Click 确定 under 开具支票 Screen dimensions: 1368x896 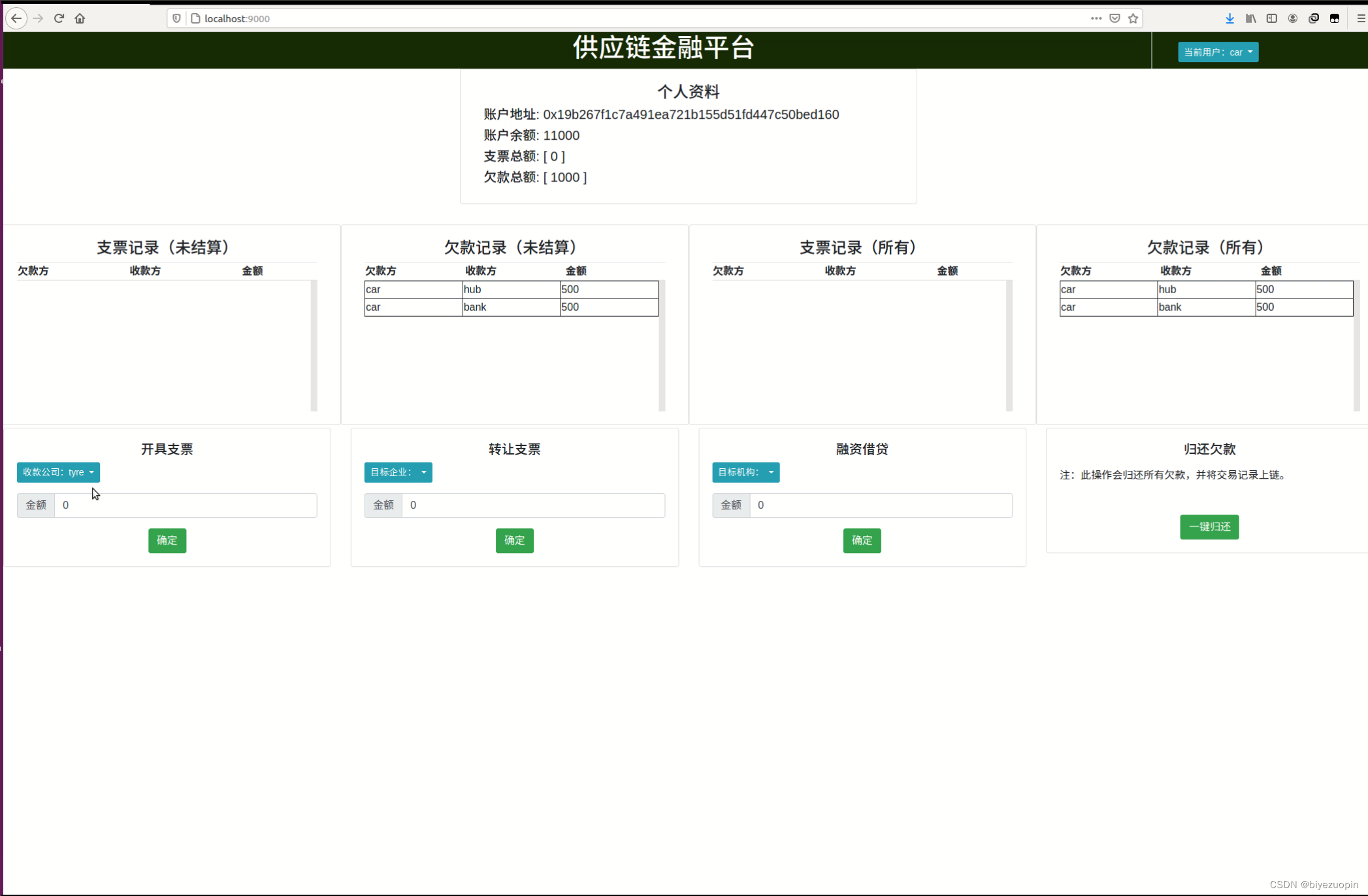(x=167, y=540)
